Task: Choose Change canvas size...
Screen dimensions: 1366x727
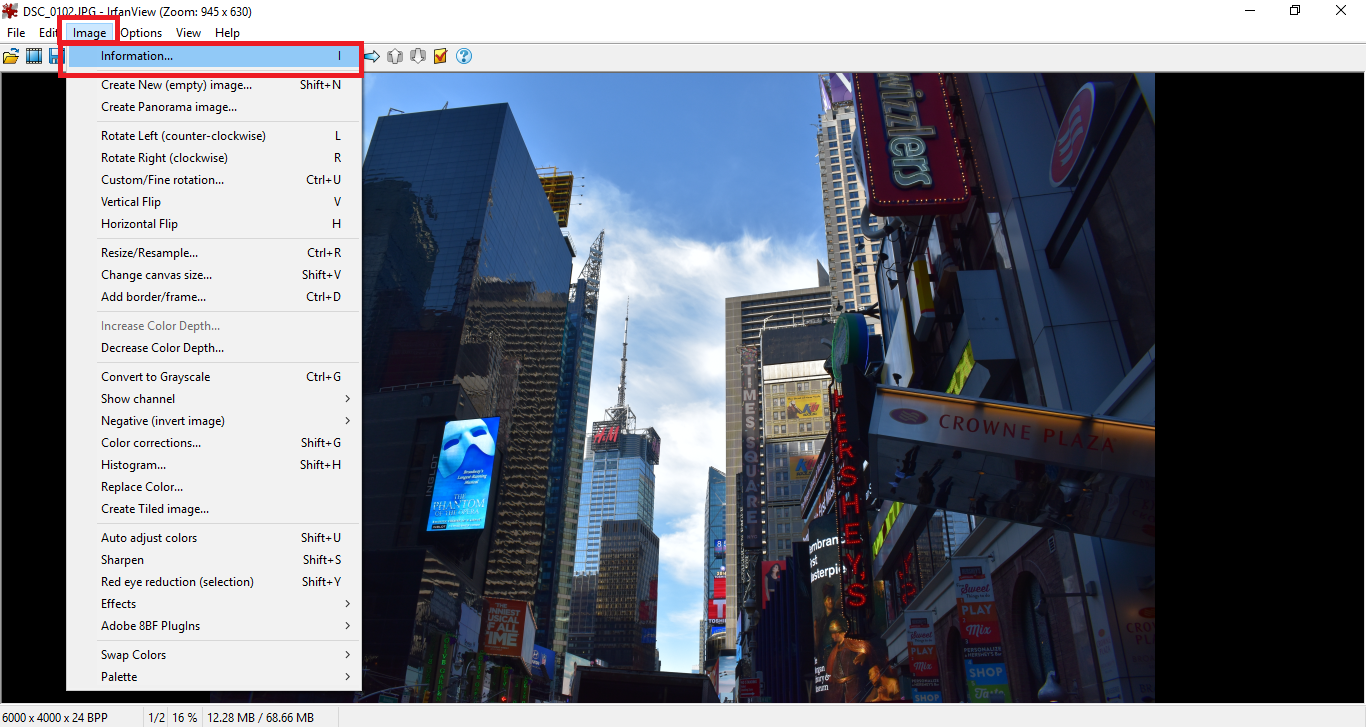Action: 213,275
